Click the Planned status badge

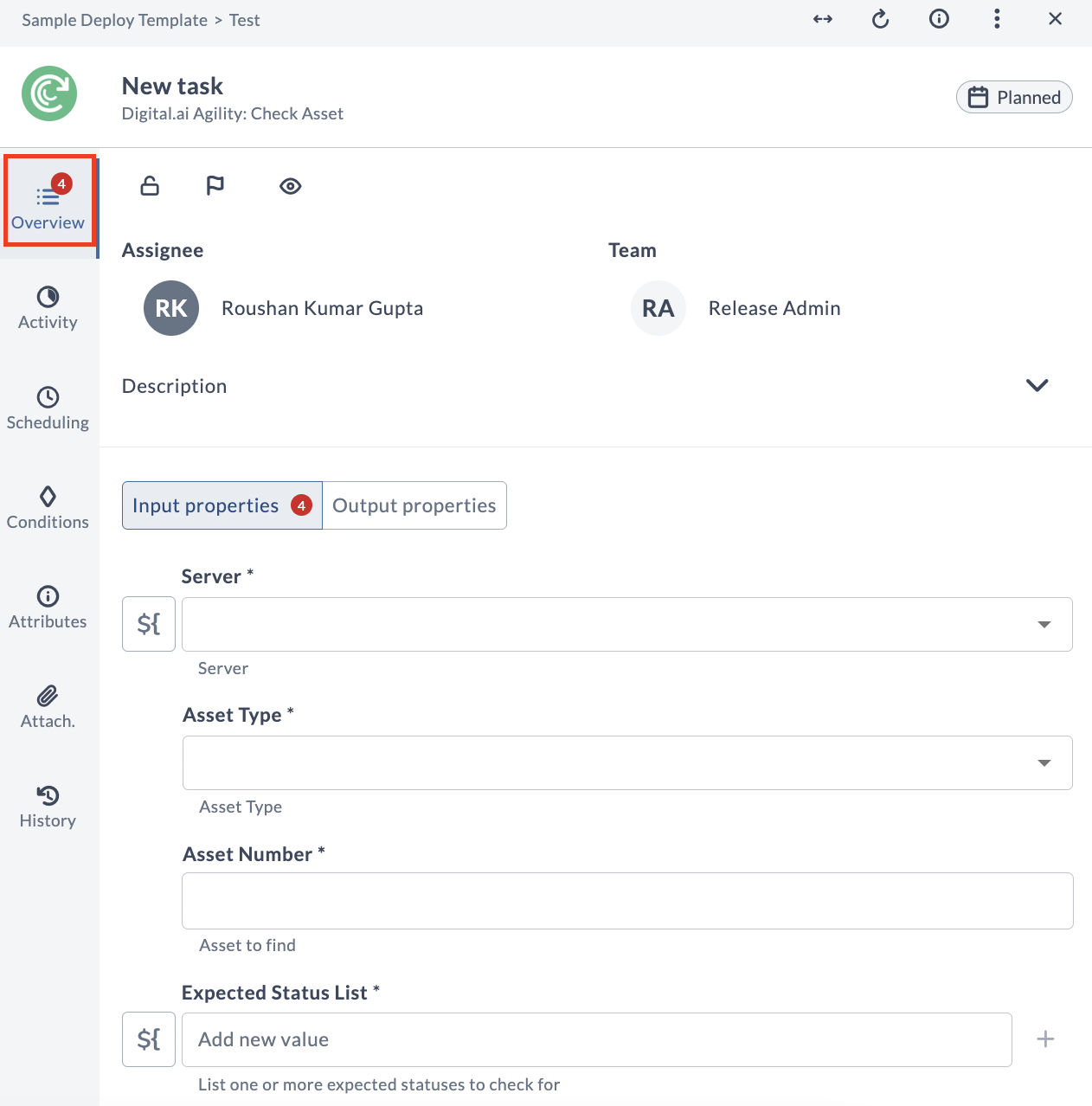(x=1014, y=97)
